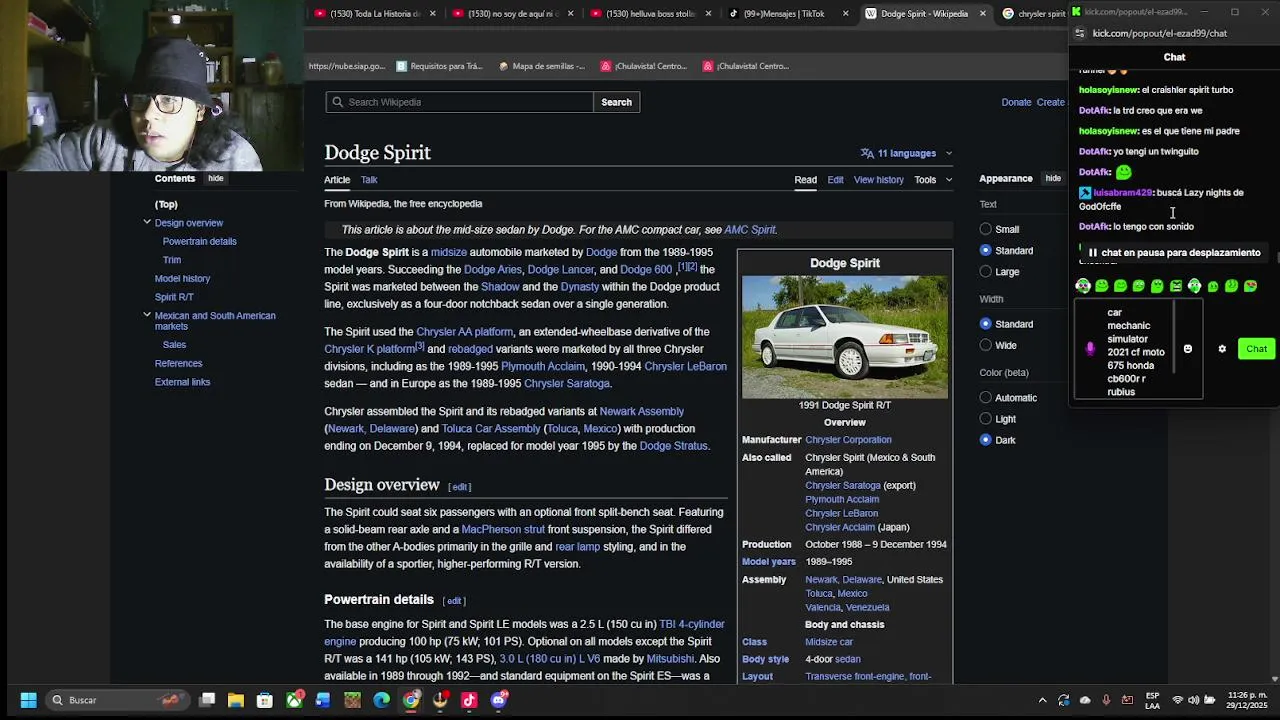Screen dimensions: 1280x720
Task: Open Microsoft Store from the taskbar
Action: [x=265, y=700]
